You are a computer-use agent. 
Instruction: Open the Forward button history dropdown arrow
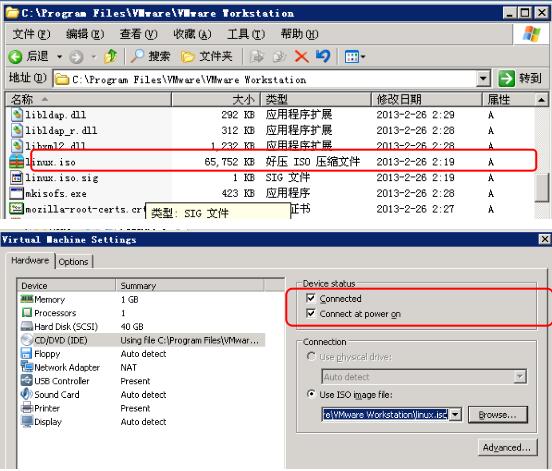pyautogui.click(x=94, y=56)
